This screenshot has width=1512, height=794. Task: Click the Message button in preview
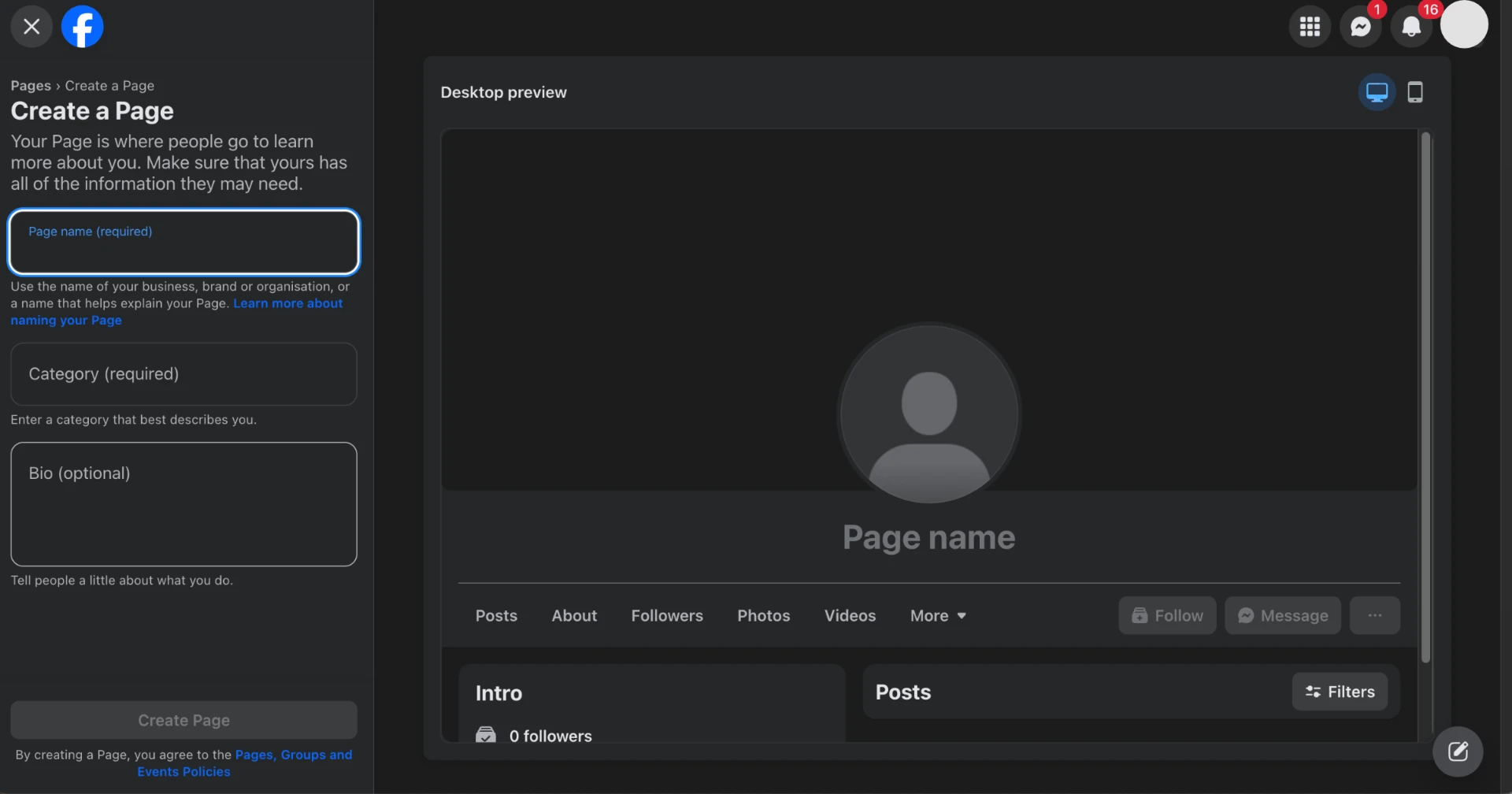pos(1283,616)
